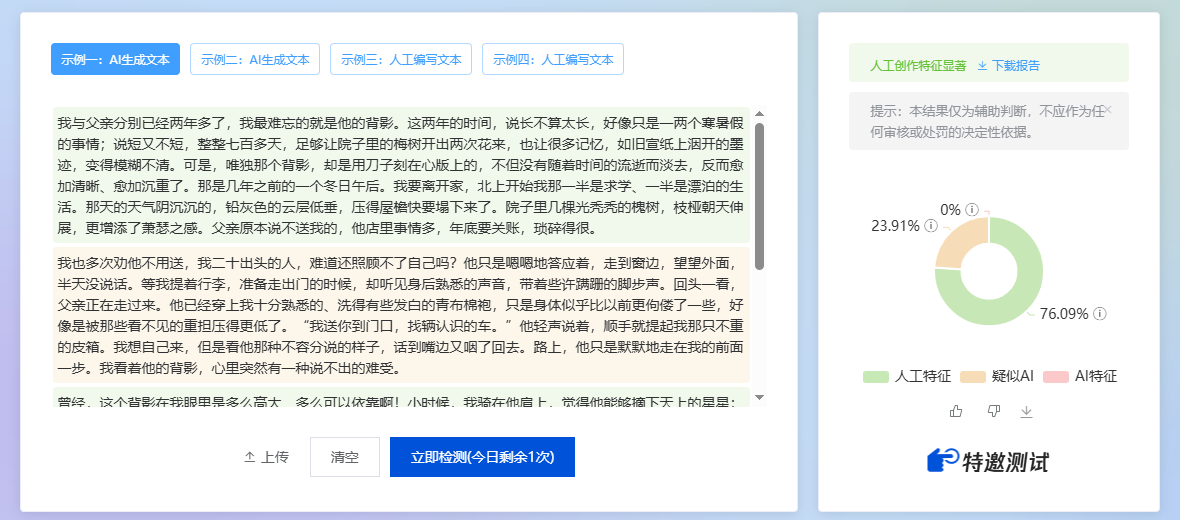Select tab 示例一:AI生成文本
The image size is (1180, 520).
click(115, 59)
